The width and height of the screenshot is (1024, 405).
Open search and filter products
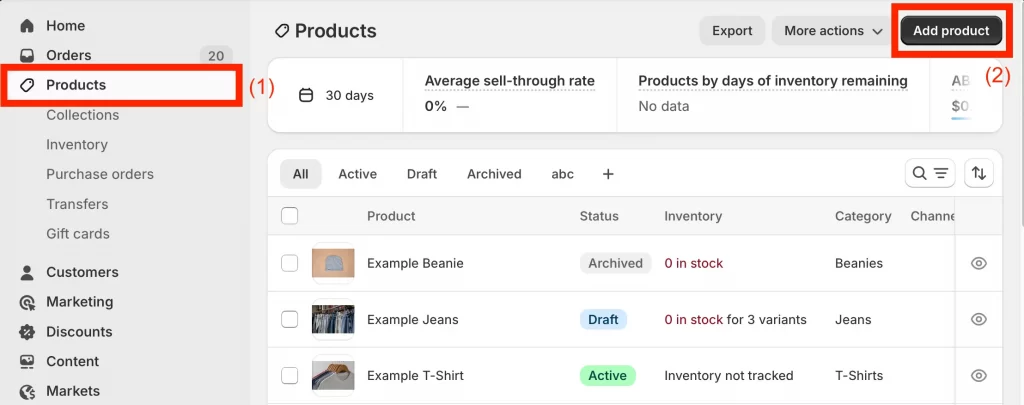pos(930,173)
